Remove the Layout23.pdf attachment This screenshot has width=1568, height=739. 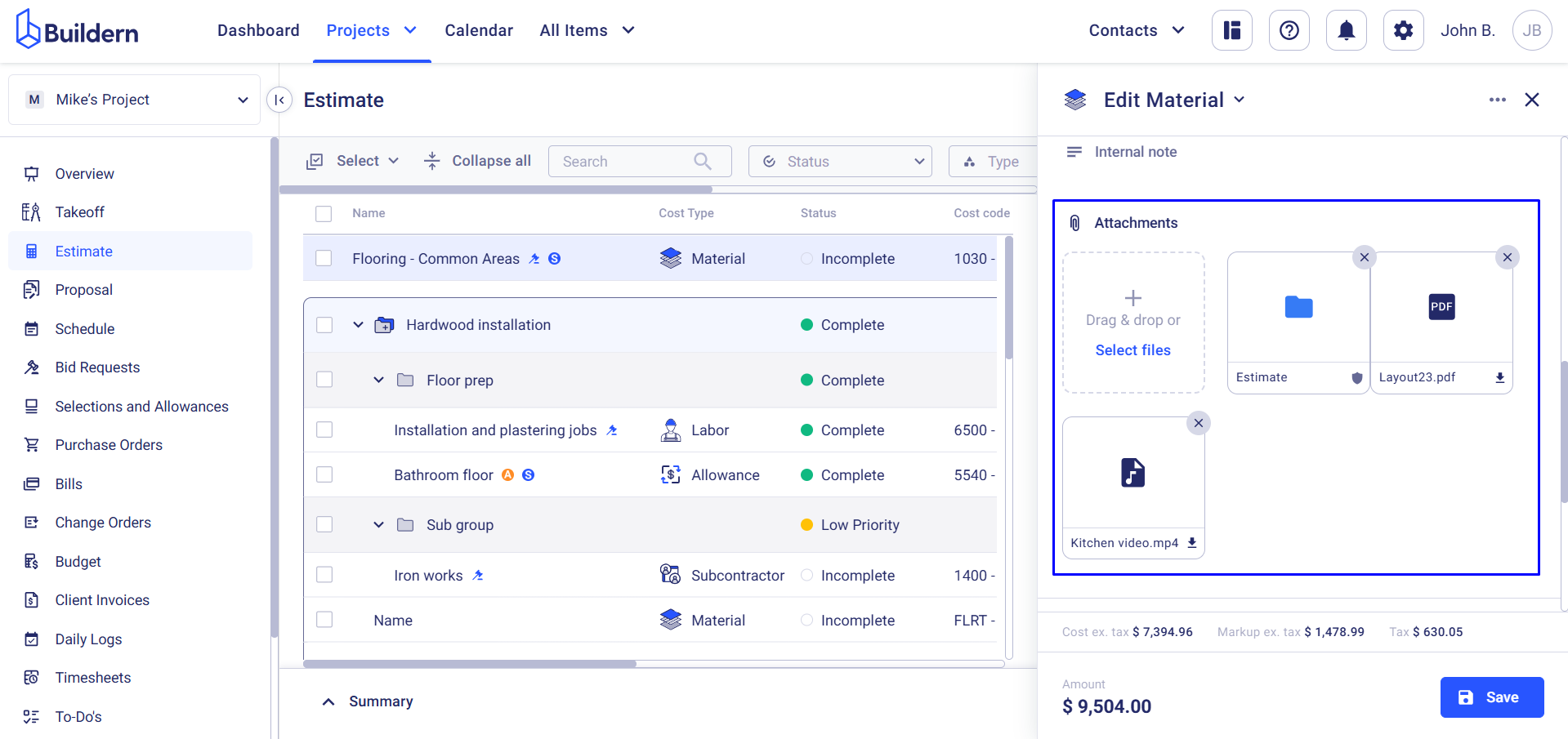tap(1508, 257)
